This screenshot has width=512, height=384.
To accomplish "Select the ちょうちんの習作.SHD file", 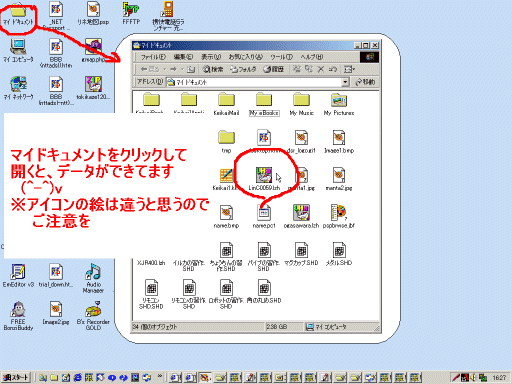I will click(x=226, y=257).
